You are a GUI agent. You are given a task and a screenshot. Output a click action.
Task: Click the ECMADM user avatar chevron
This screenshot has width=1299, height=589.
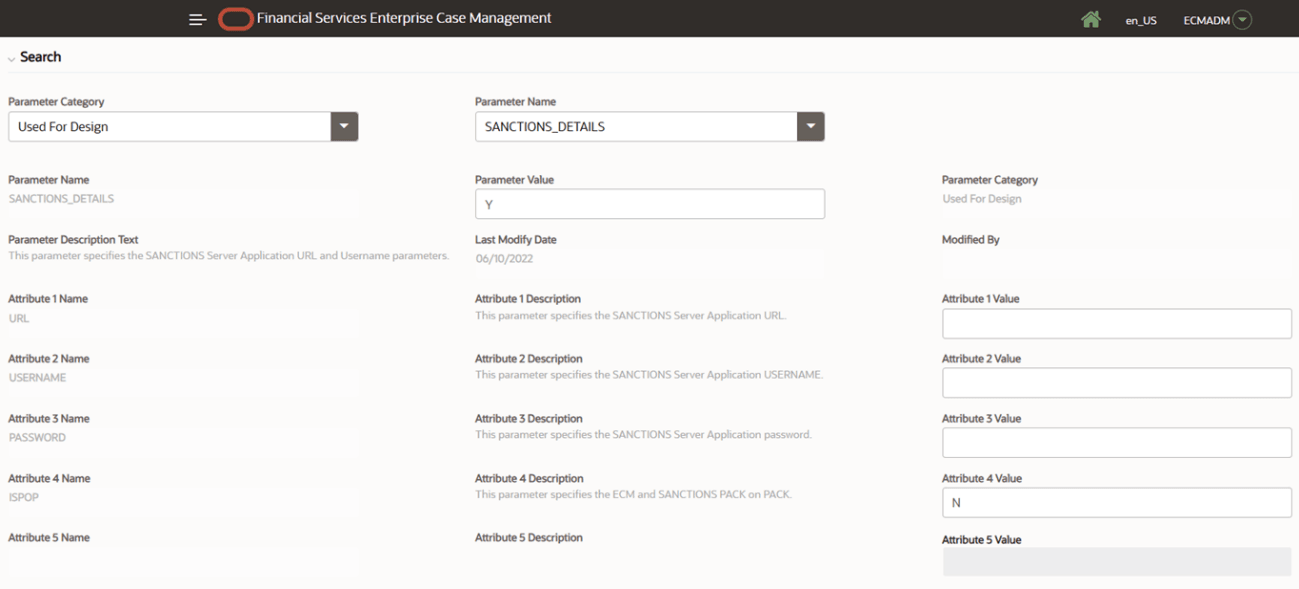[1242, 19]
